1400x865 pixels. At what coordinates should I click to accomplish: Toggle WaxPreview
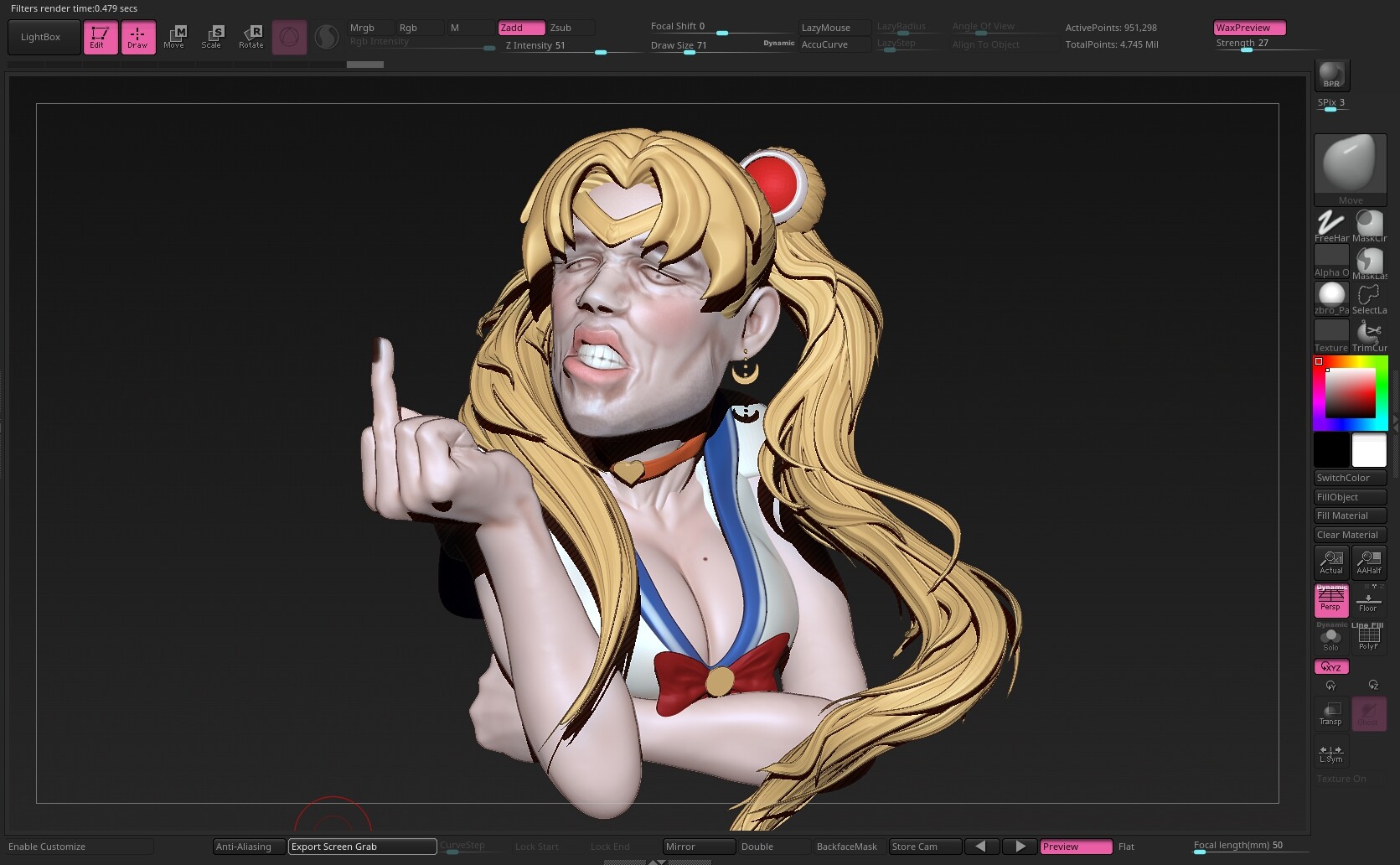click(x=1249, y=28)
